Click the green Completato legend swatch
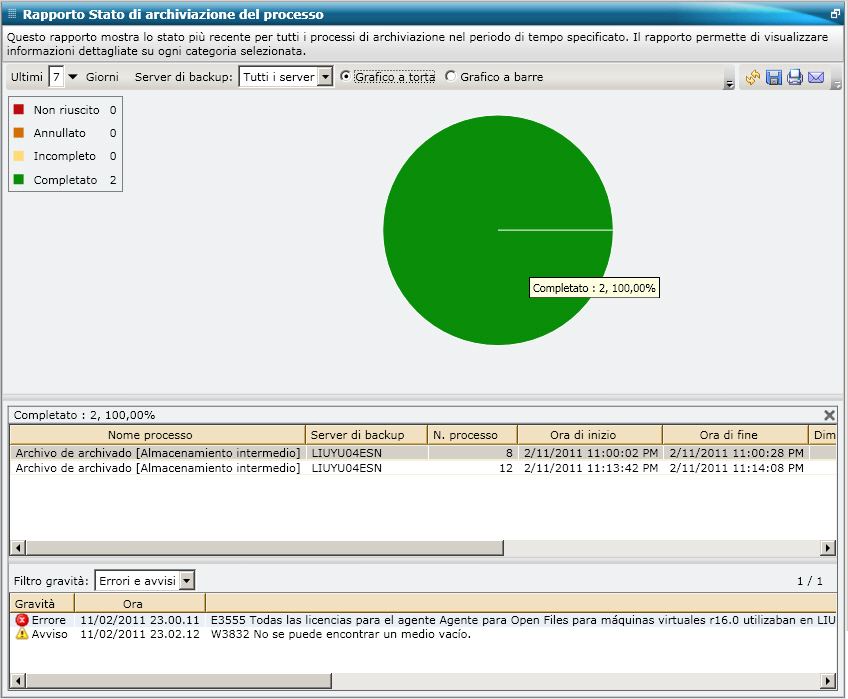This screenshot has width=848, height=699. click(18, 180)
